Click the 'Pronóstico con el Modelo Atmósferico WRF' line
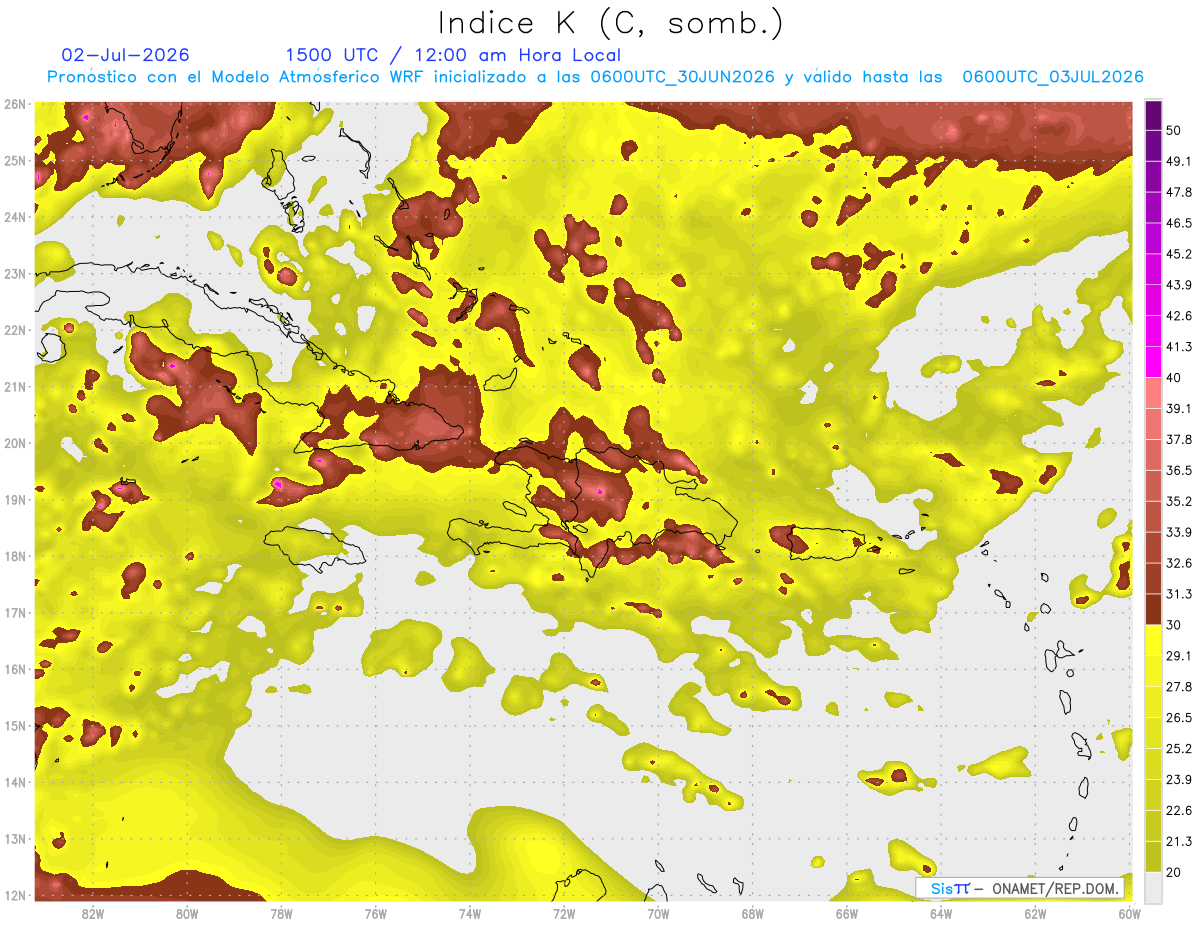The height and width of the screenshot is (927, 1200). pyautogui.click(x=595, y=77)
